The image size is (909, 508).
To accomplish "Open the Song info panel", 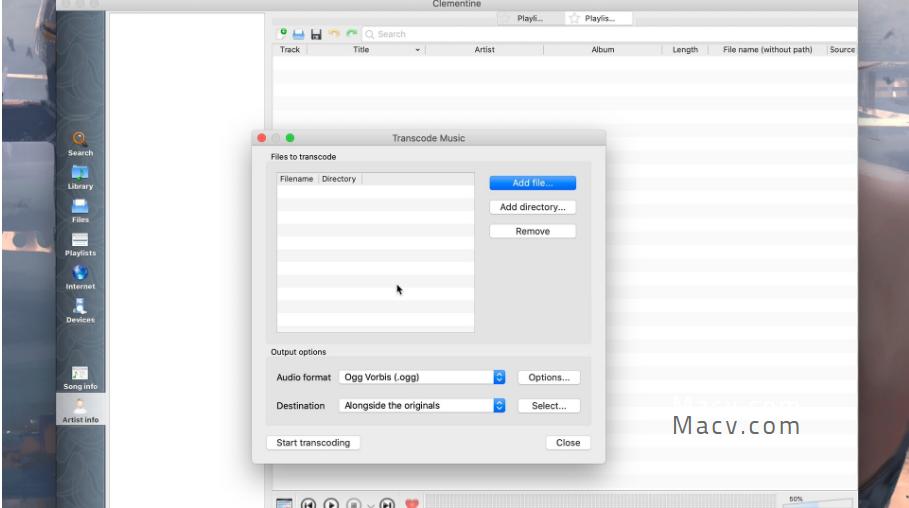I will [x=80, y=377].
